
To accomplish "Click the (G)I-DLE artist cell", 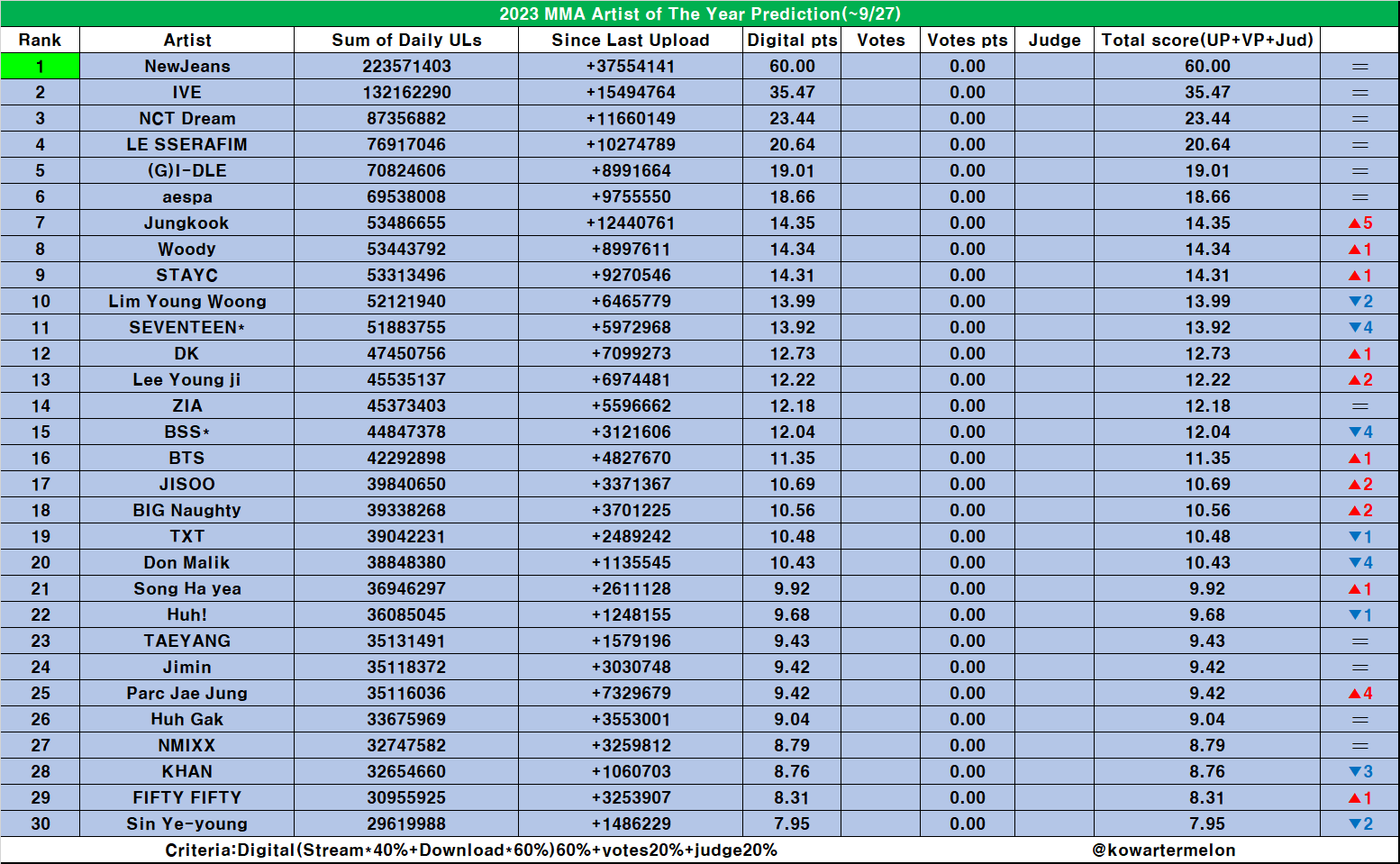I will (186, 170).
